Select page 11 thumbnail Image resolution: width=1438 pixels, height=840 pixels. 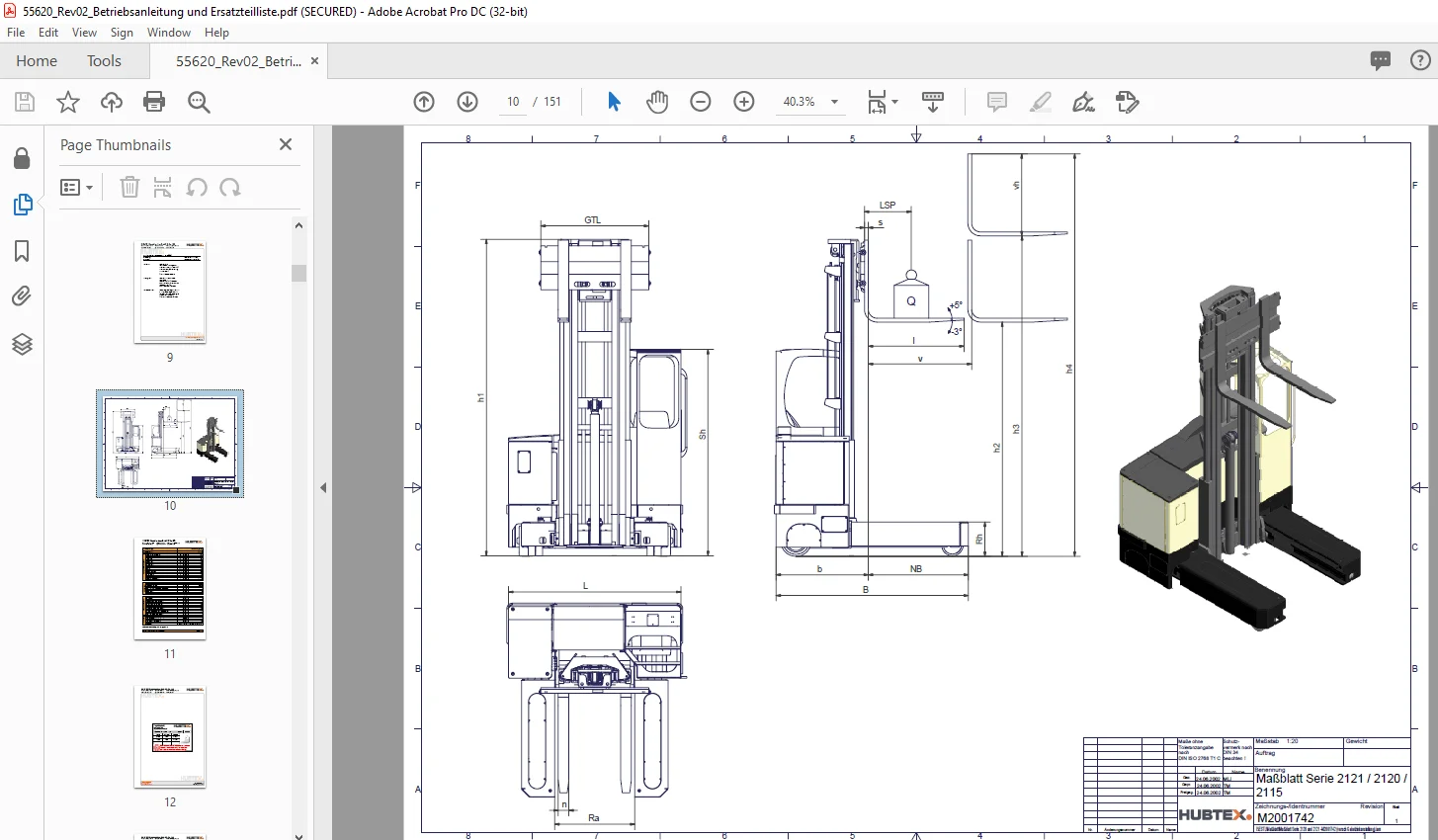[x=170, y=588]
